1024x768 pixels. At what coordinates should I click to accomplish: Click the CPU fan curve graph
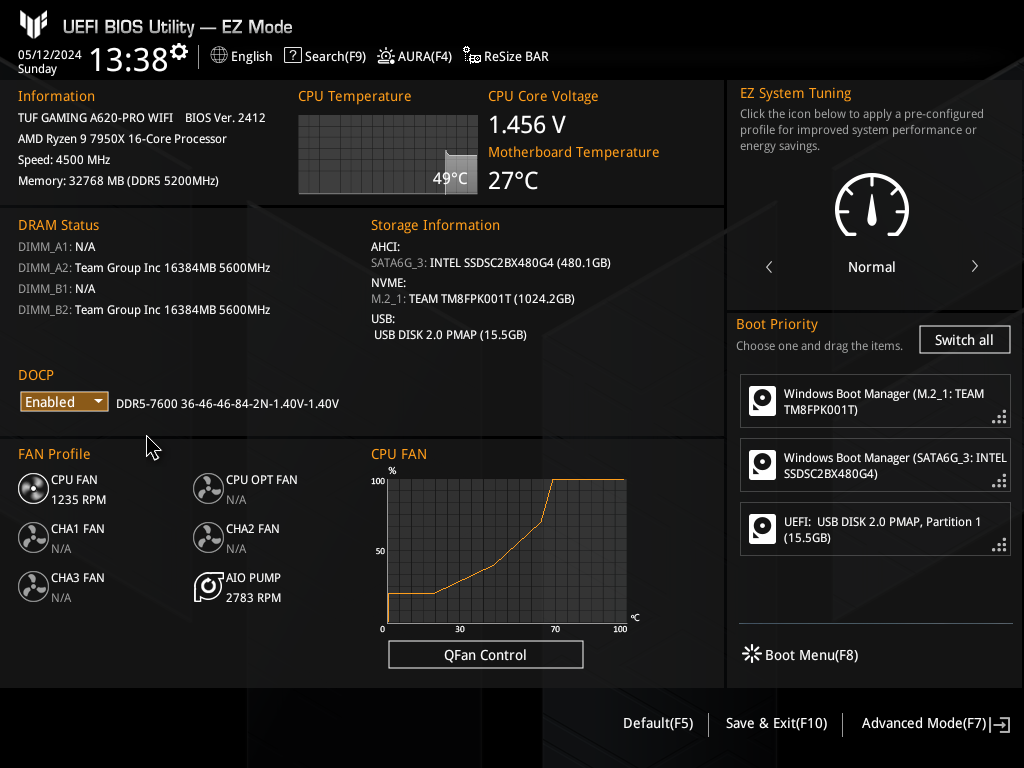click(507, 551)
